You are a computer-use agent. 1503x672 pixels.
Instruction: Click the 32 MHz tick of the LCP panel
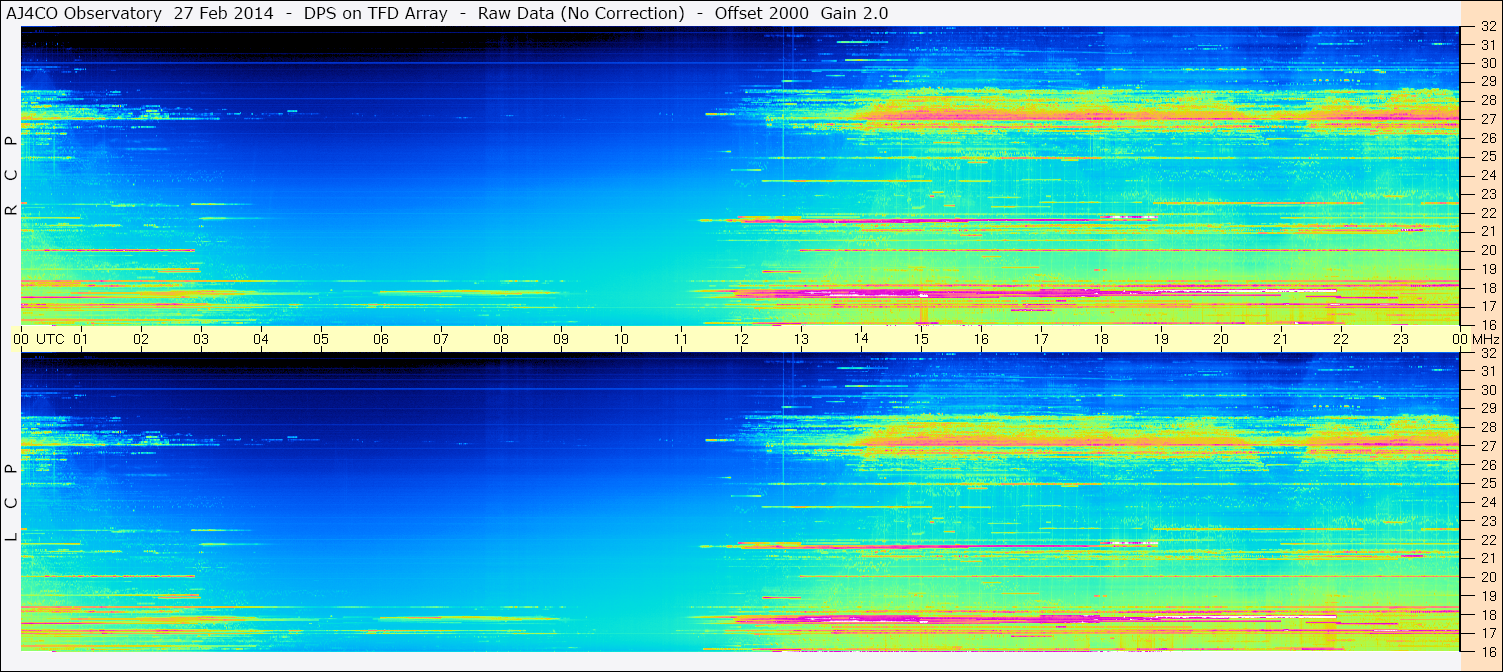tap(1488, 353)
